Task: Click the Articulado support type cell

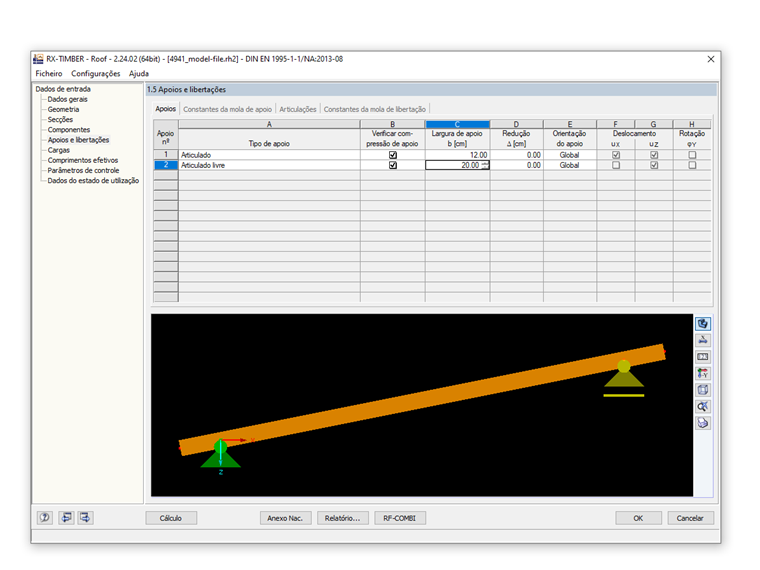Action: pos(269,155)
